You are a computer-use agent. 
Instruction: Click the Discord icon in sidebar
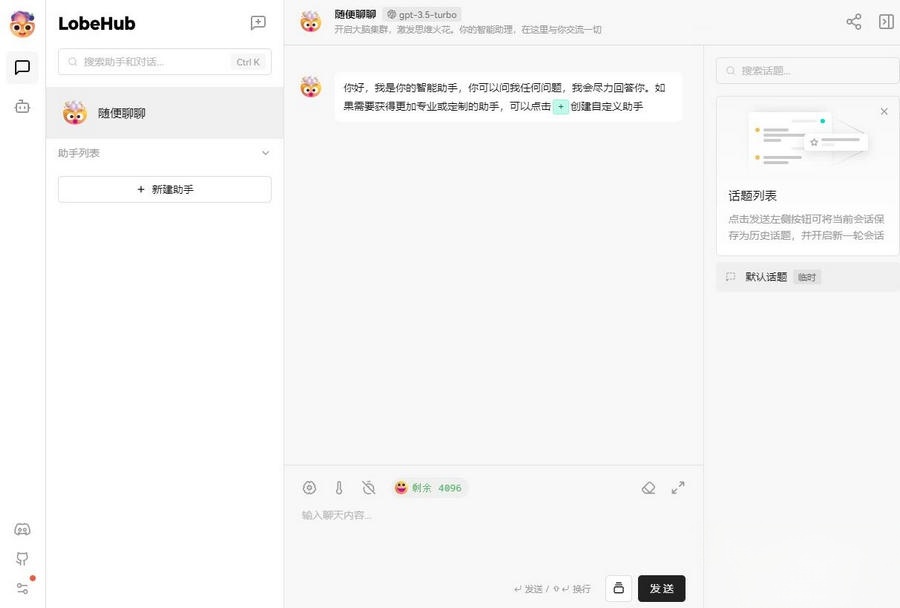tap(22, 529)
